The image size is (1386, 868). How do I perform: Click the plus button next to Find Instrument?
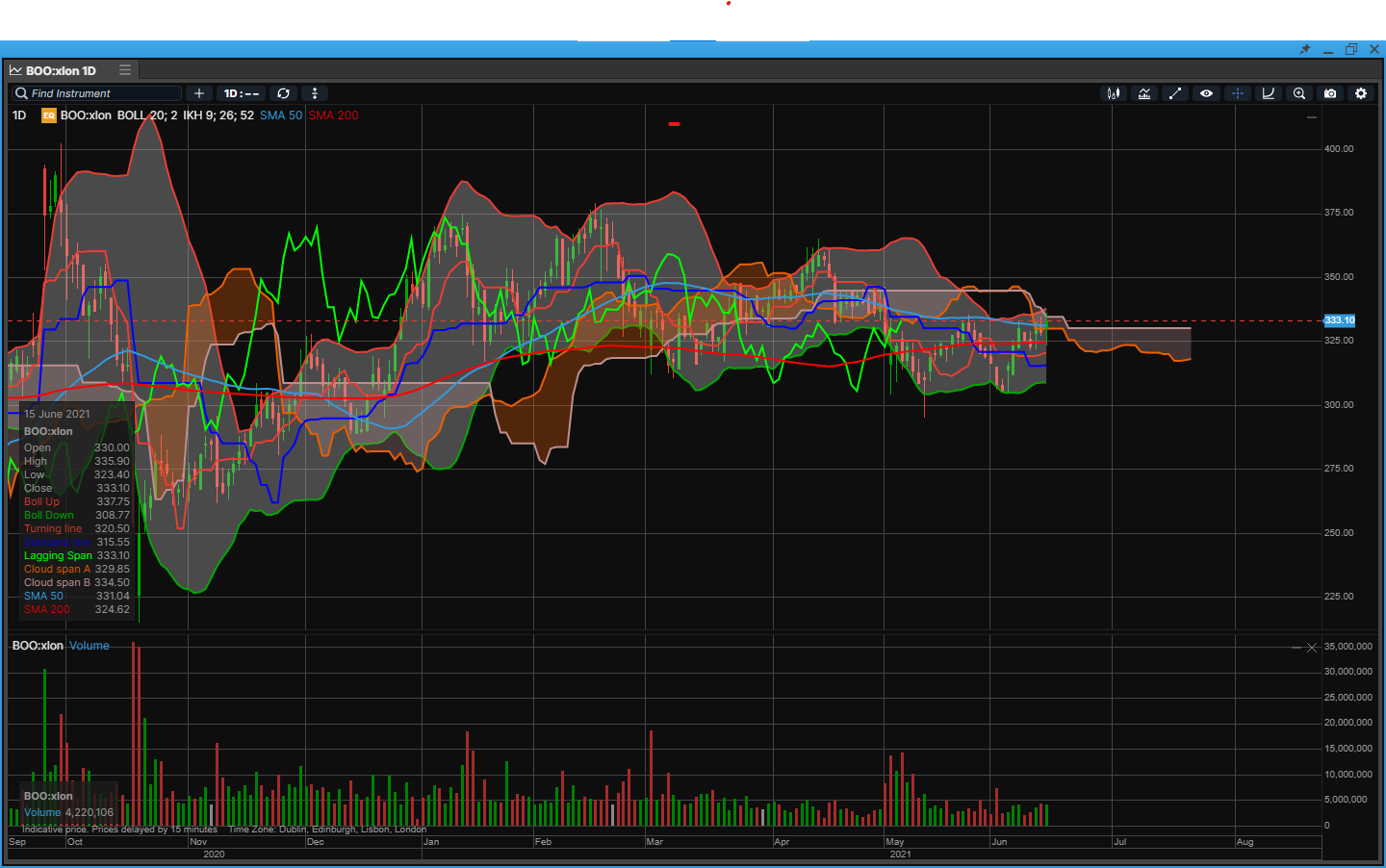[x=199, y=93]
